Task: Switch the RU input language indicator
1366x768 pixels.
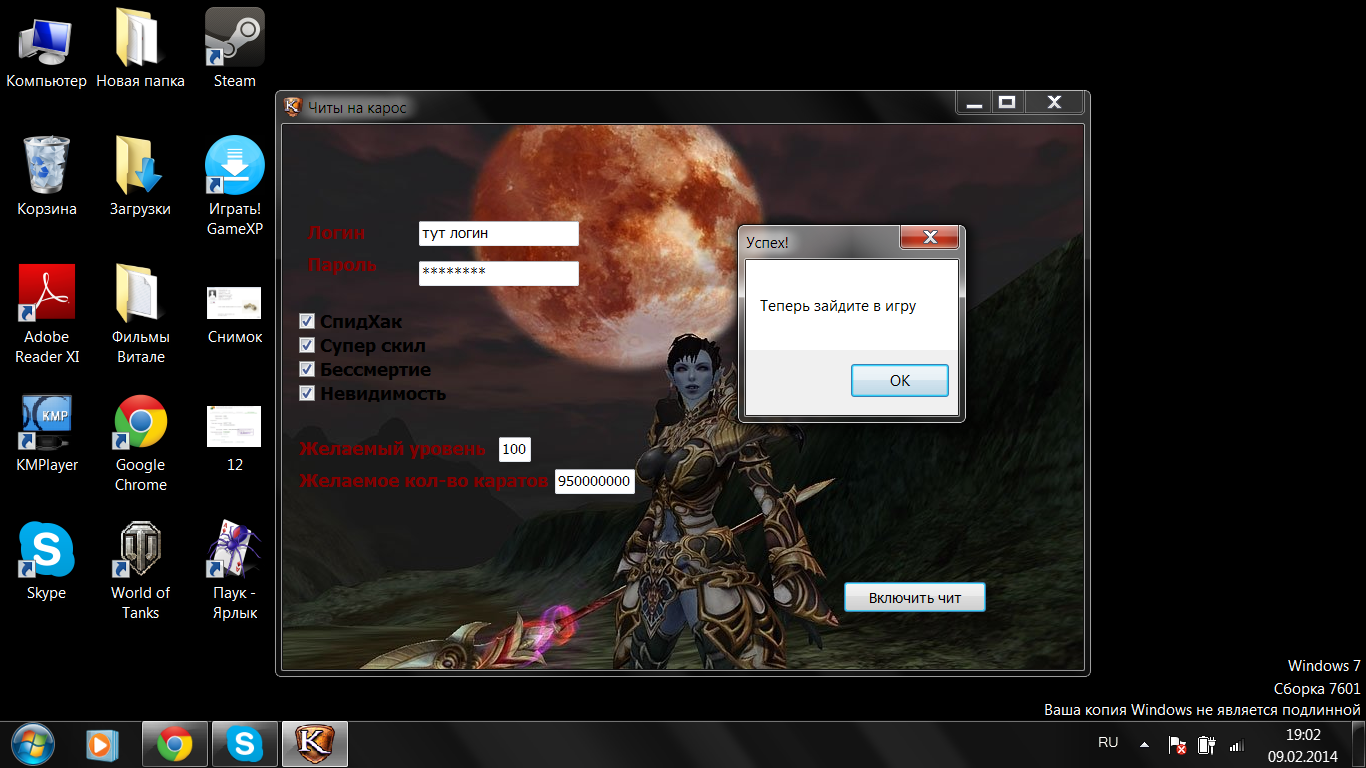Action: pos(1108,742)
